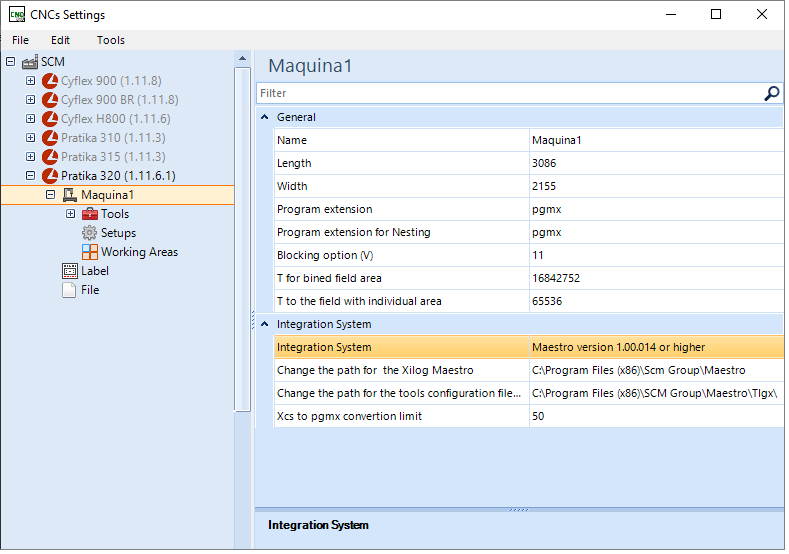Click the Label icon in tree

[x=70, y=271]
